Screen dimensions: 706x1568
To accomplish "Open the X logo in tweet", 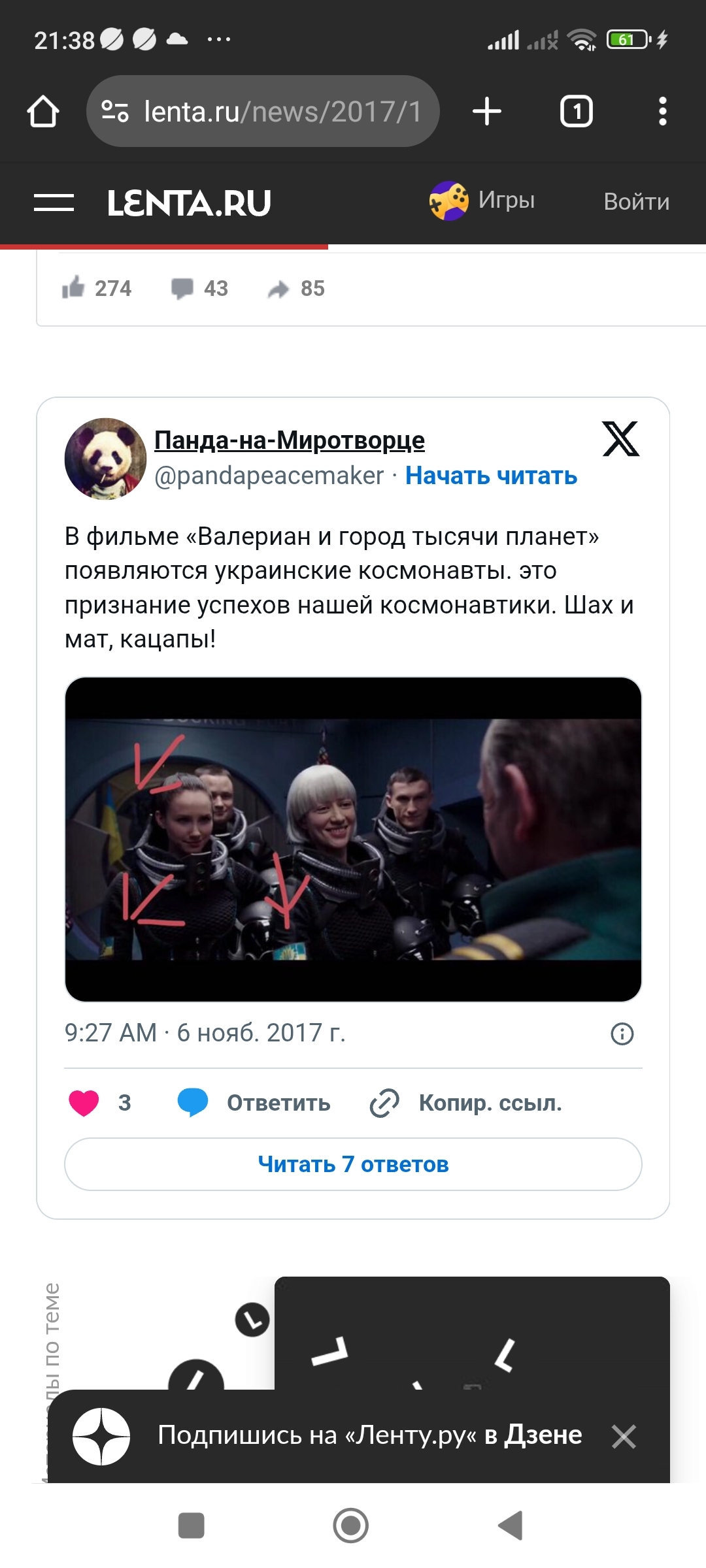I will [x=620, y=438].
